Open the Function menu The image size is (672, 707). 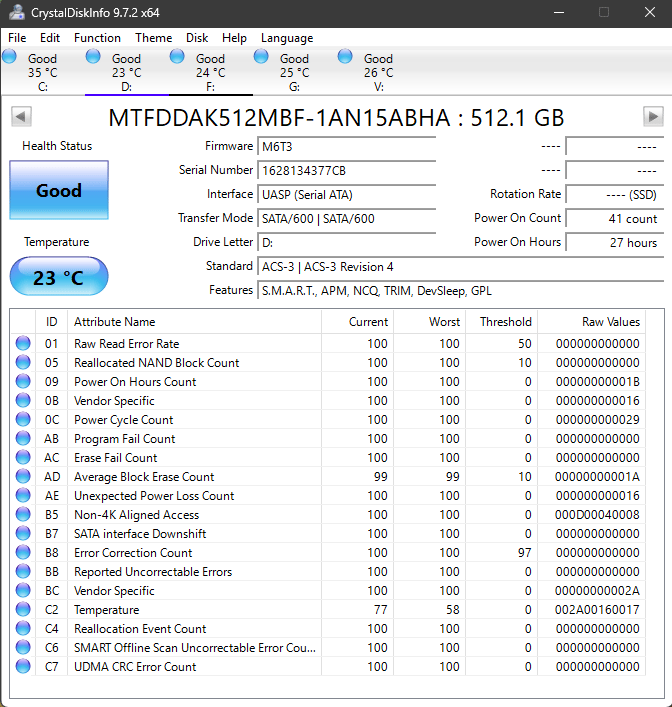tap(97, 38)
